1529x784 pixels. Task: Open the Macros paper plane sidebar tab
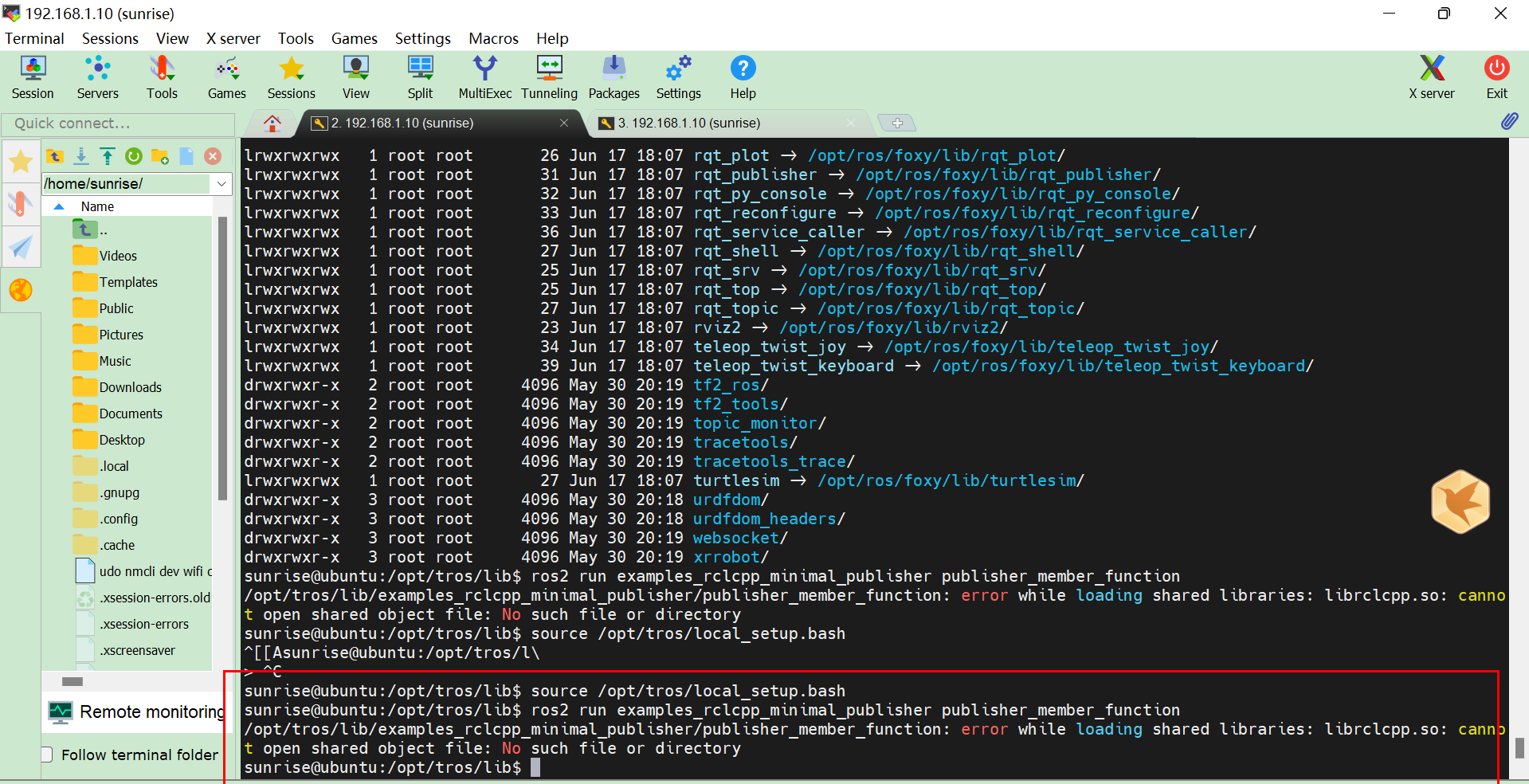(x=21, y=247)
